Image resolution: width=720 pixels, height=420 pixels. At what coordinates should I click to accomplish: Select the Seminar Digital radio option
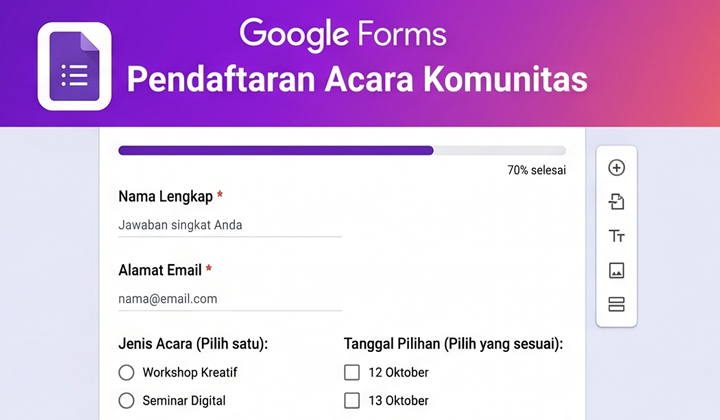[x=126, y=401]
